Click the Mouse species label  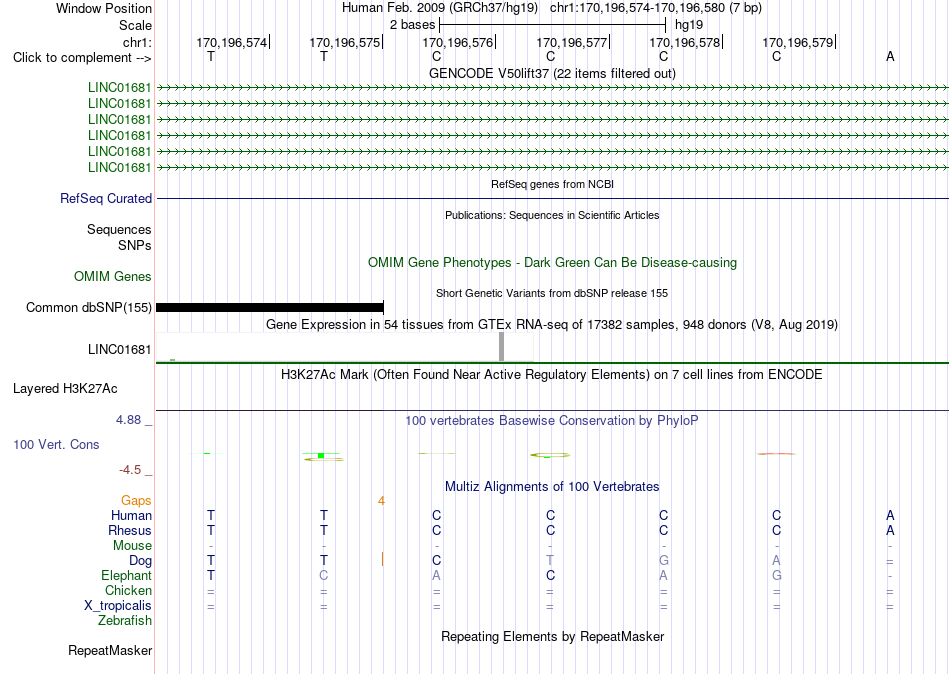132,546
